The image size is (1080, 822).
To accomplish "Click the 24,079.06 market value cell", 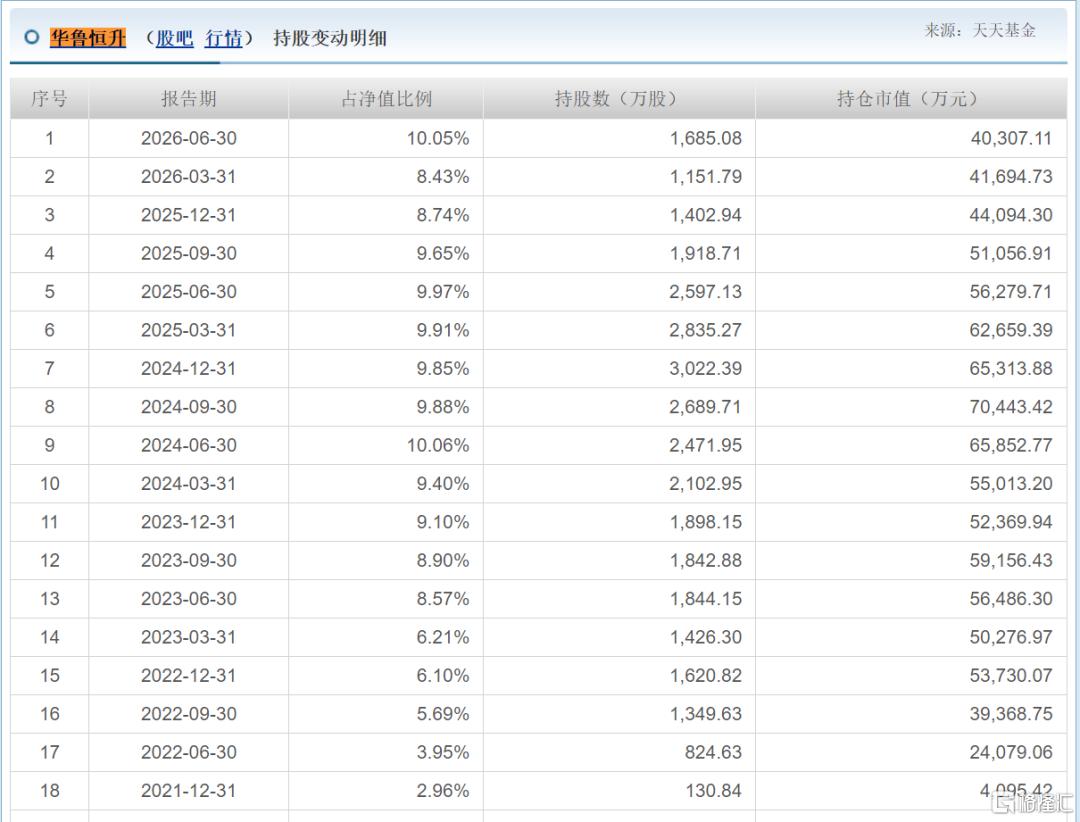I will click(911, 752).
